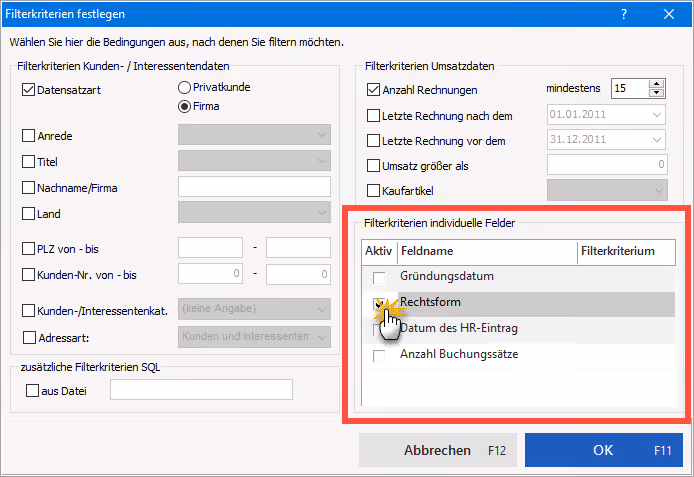Screen dimensions: 694x477
Task: Enable the Anrede checkbox
Action: [28, 135]
